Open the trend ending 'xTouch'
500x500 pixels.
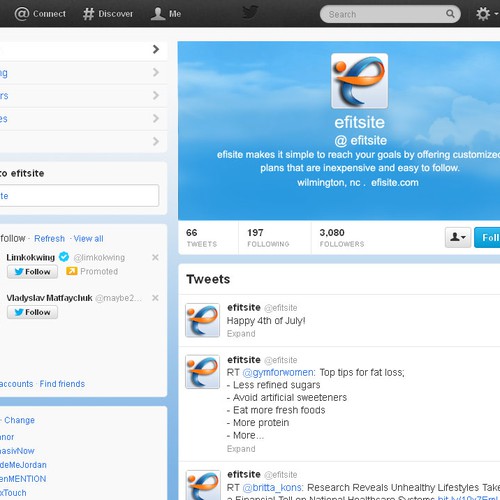13,493
